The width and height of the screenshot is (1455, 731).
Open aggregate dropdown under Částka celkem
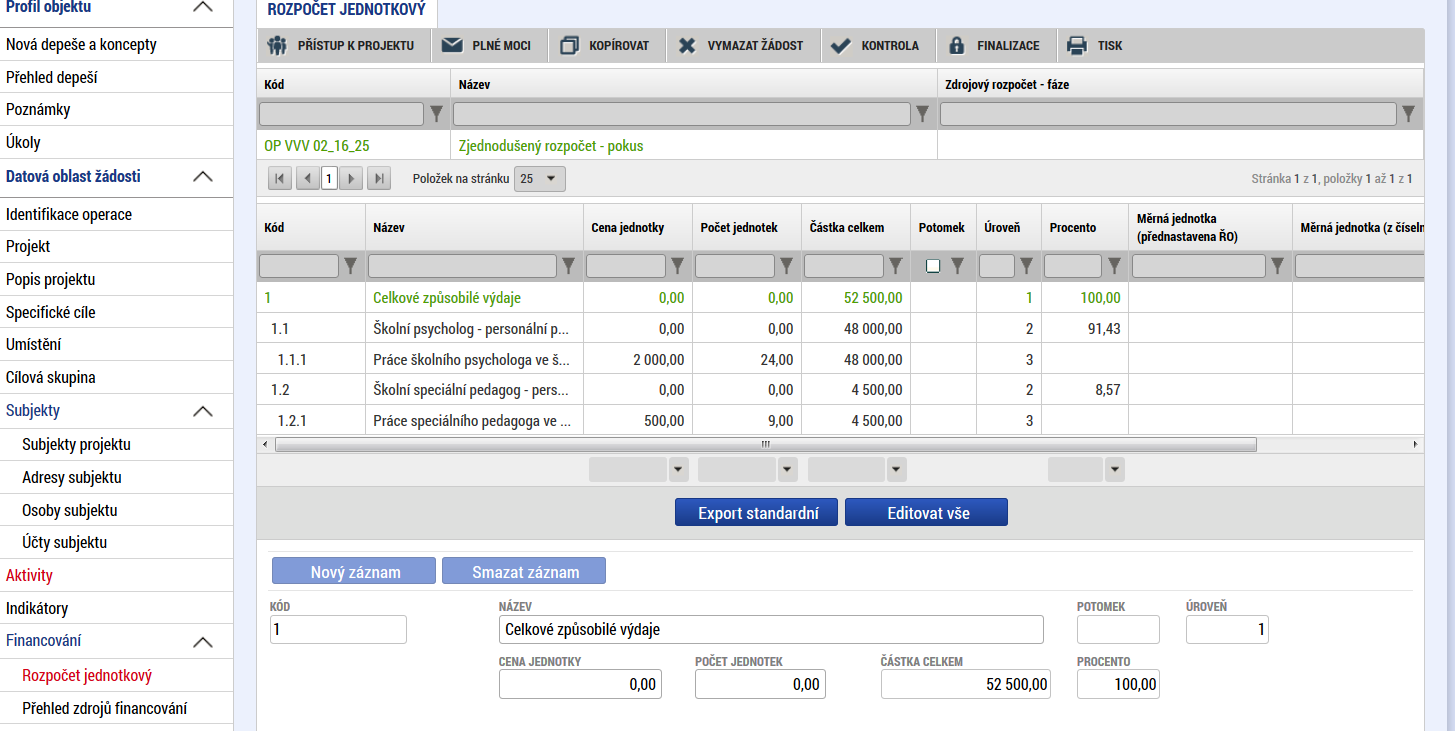pos(896,469)
